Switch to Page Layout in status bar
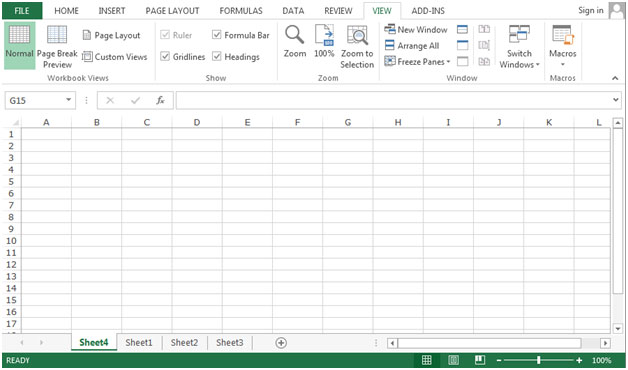The width and height of the screenshot is (628, 370). coord(453,360)
